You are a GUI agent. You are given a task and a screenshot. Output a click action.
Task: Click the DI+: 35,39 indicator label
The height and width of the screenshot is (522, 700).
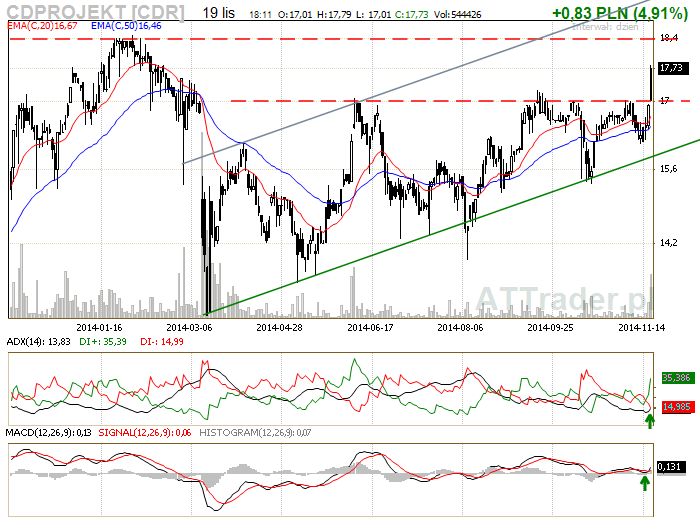103,342
